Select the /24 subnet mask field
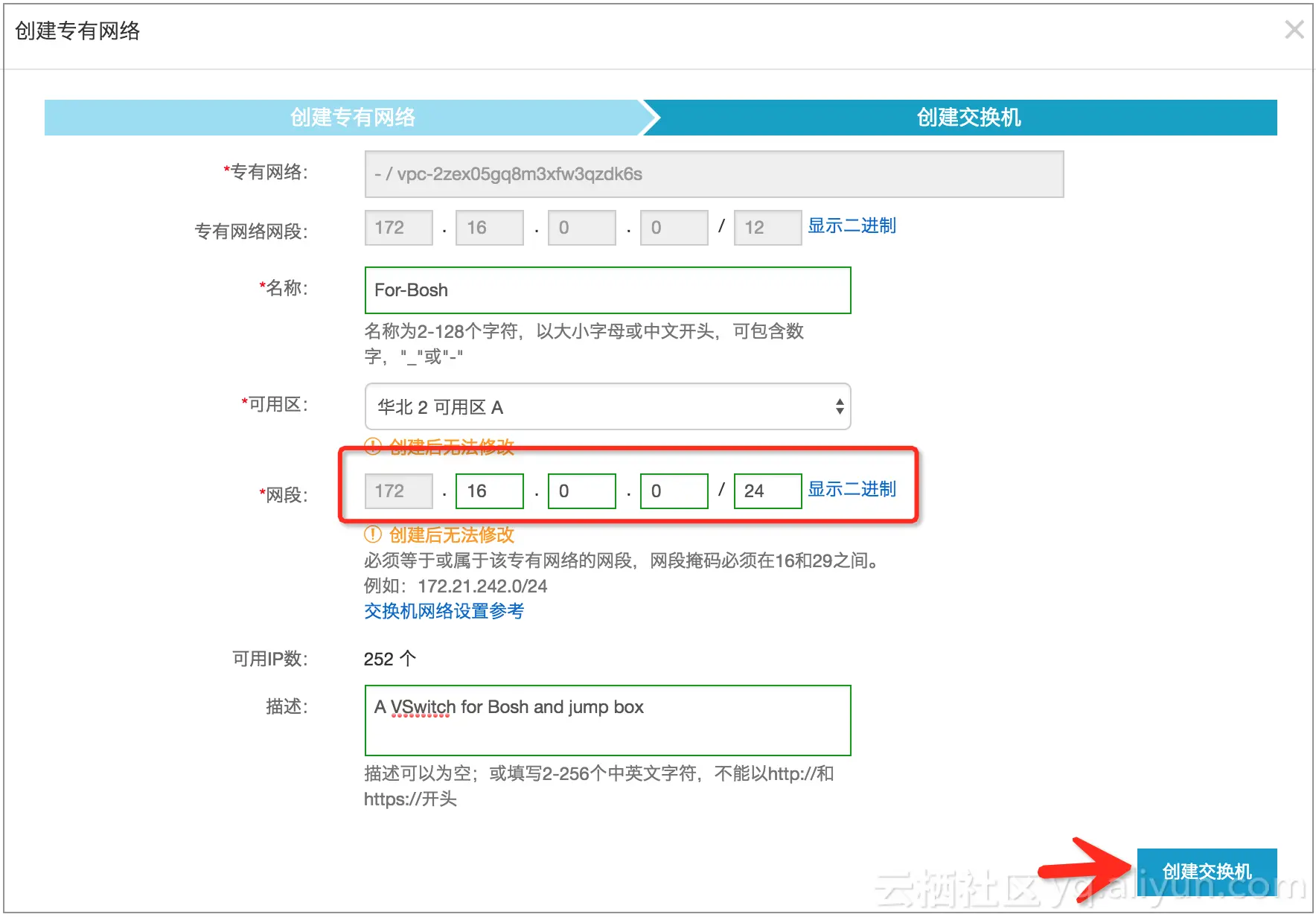 pyautogui.click(x=767, y=491)
